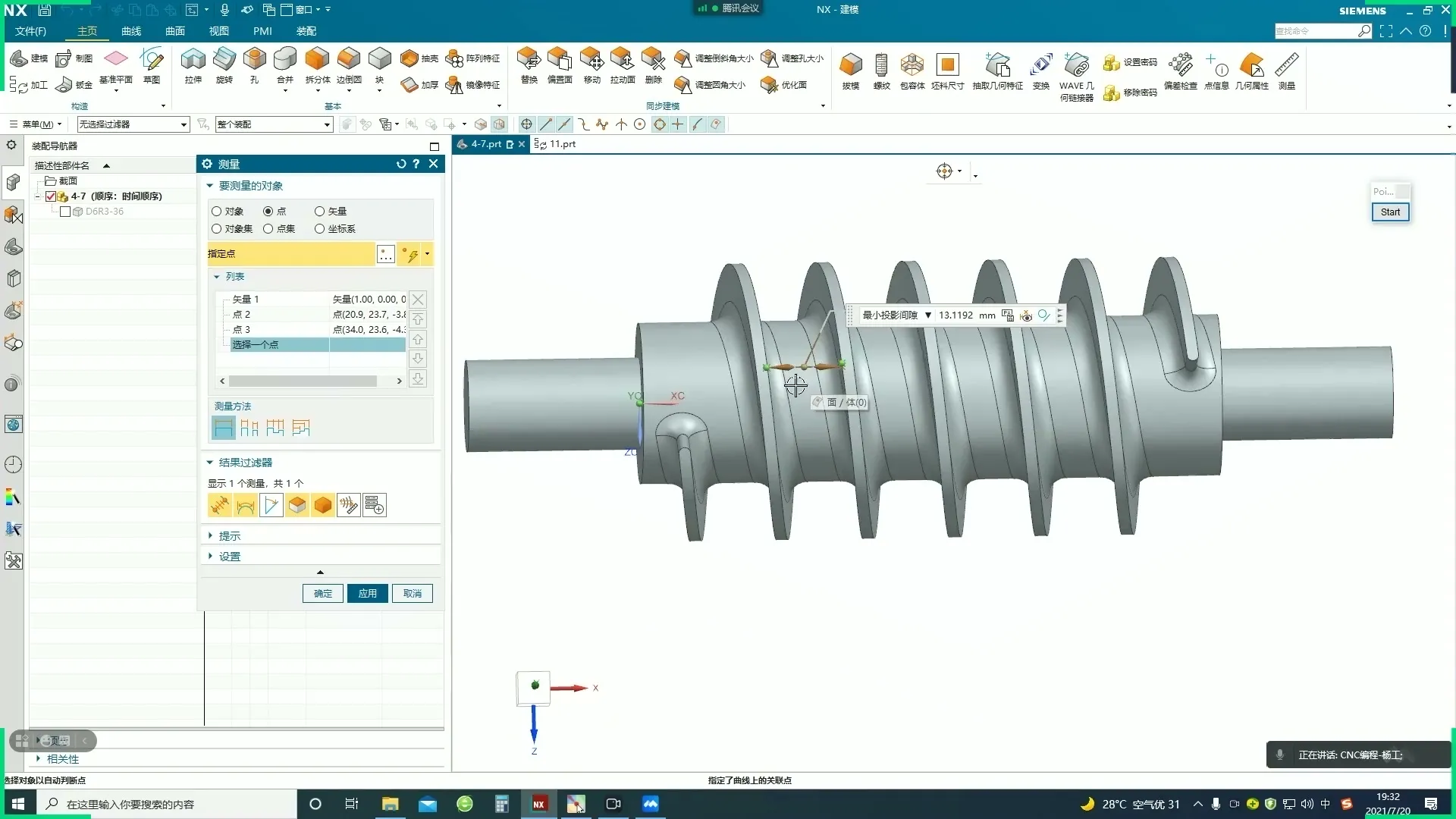Click the 取消 button

point(412,594)
